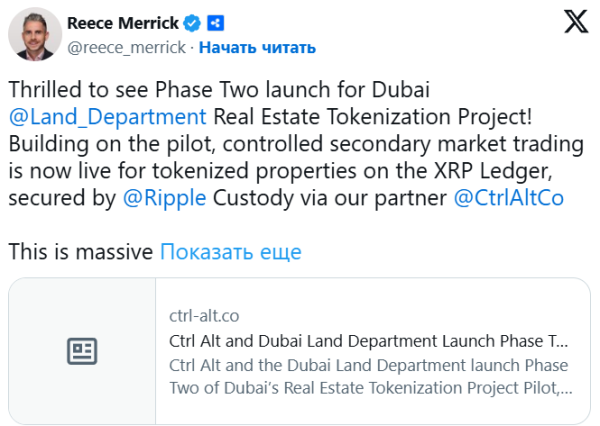Screen dimensions: 600x426
Task: Click the ctrl-alt.co domain label
Action: point(204,316)
